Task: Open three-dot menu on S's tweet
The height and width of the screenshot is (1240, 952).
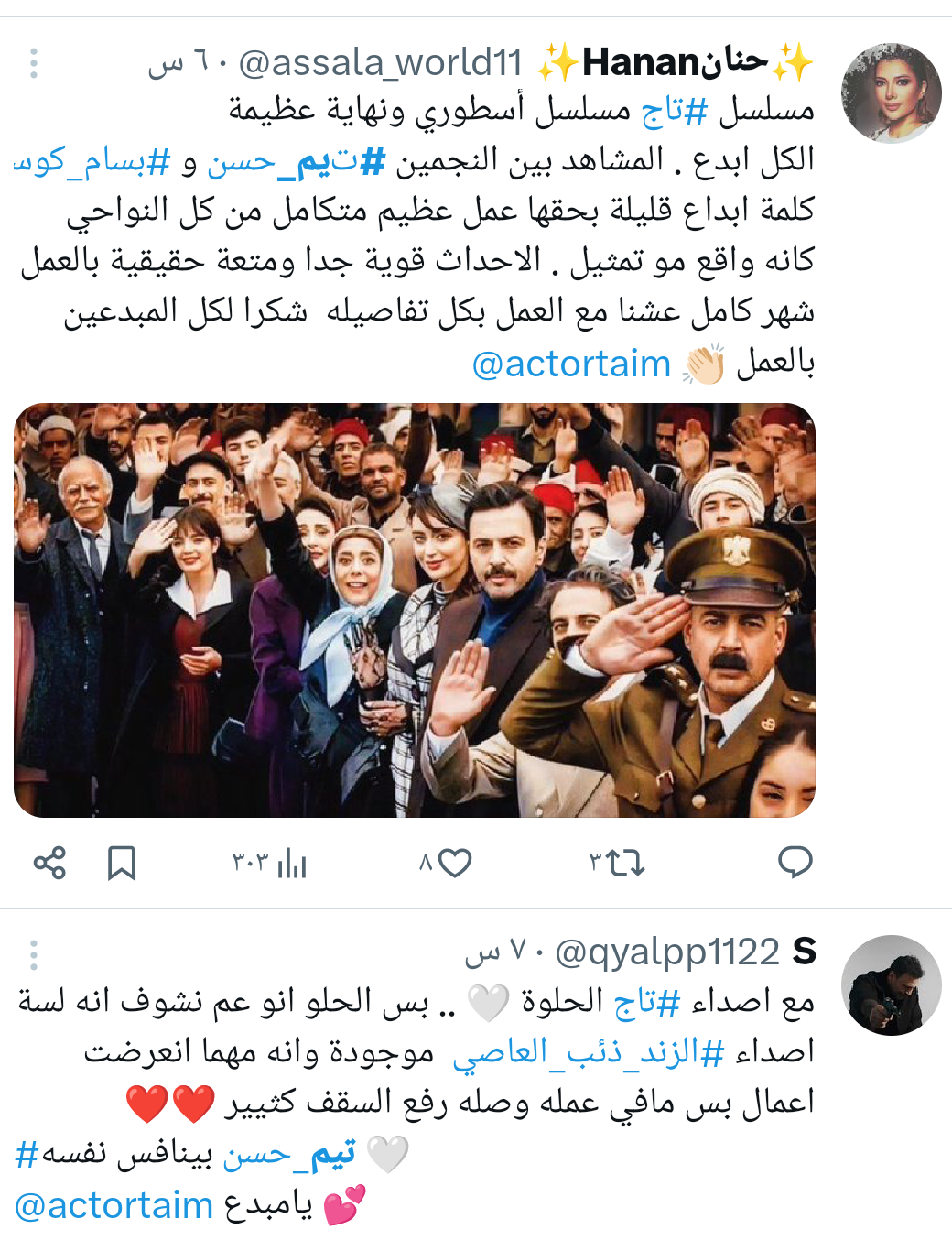Action: (34, 955)
